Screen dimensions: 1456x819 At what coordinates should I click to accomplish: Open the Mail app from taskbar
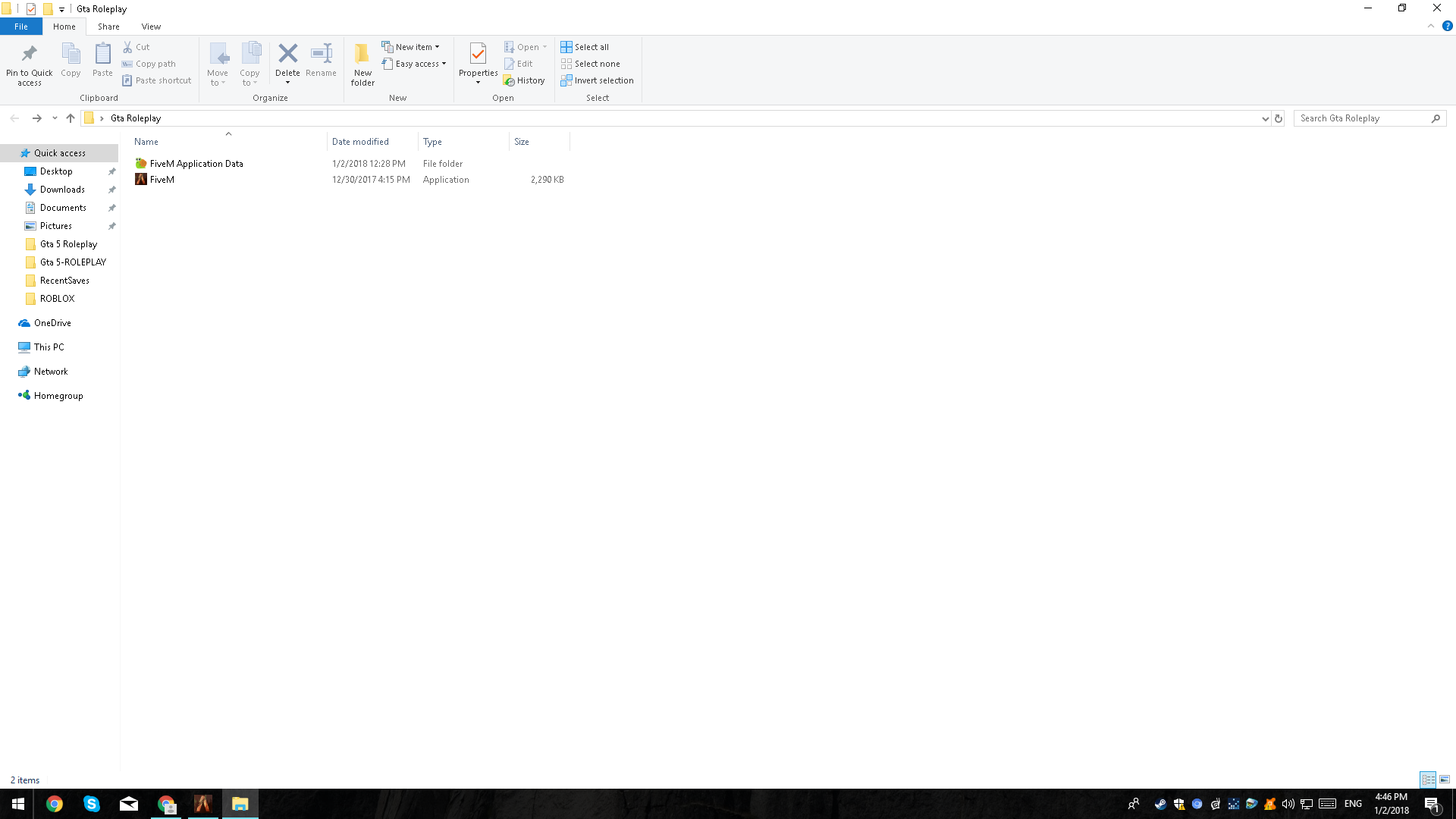click(x=129, y=804)
